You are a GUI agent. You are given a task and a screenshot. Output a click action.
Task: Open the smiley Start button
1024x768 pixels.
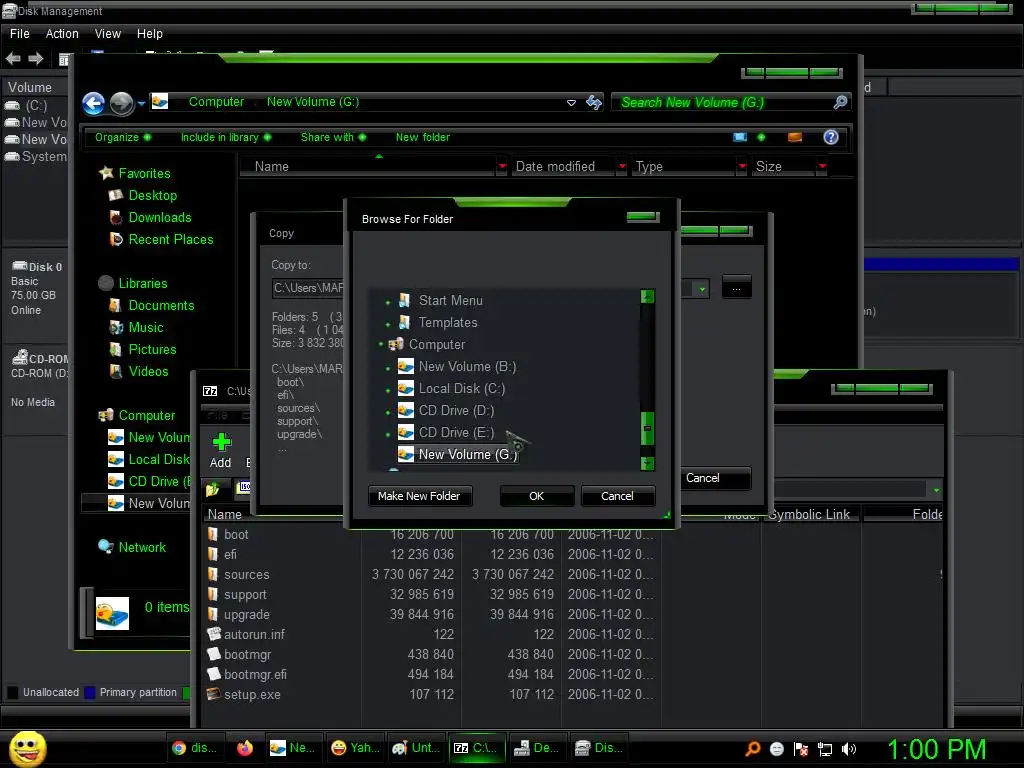(27, 748)
